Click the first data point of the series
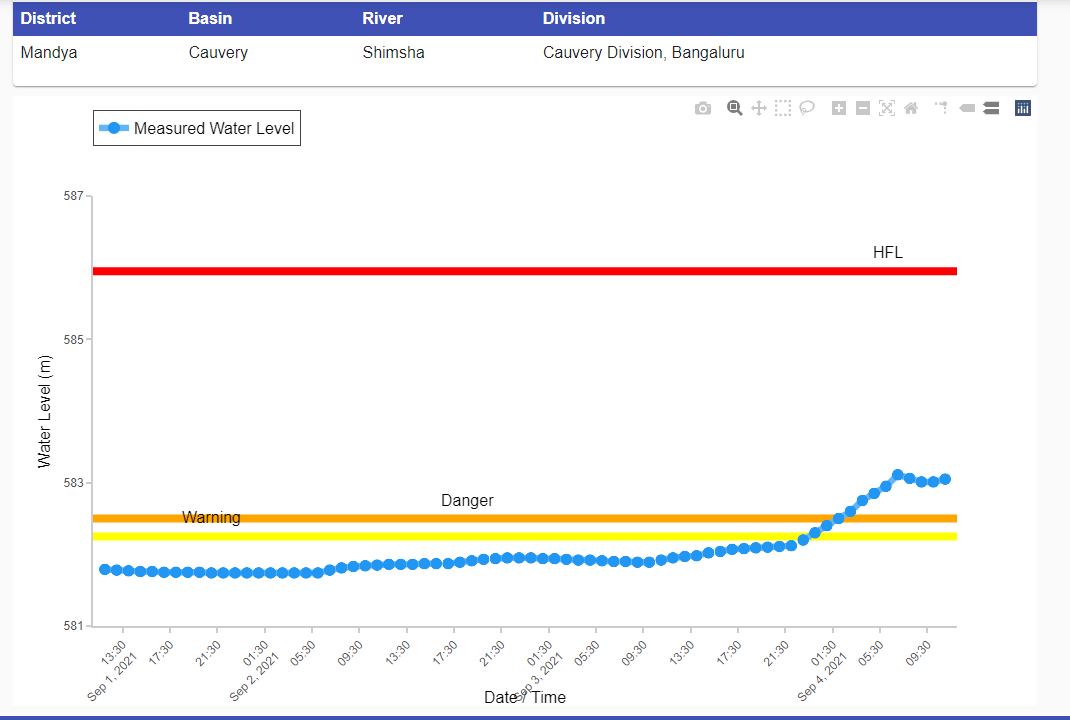Screen dimensions: 1070x720 104,569
